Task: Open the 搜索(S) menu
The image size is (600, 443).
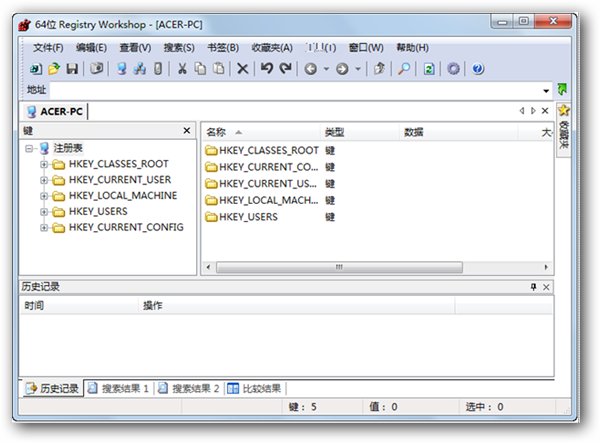Action: (x=179, y=47)
